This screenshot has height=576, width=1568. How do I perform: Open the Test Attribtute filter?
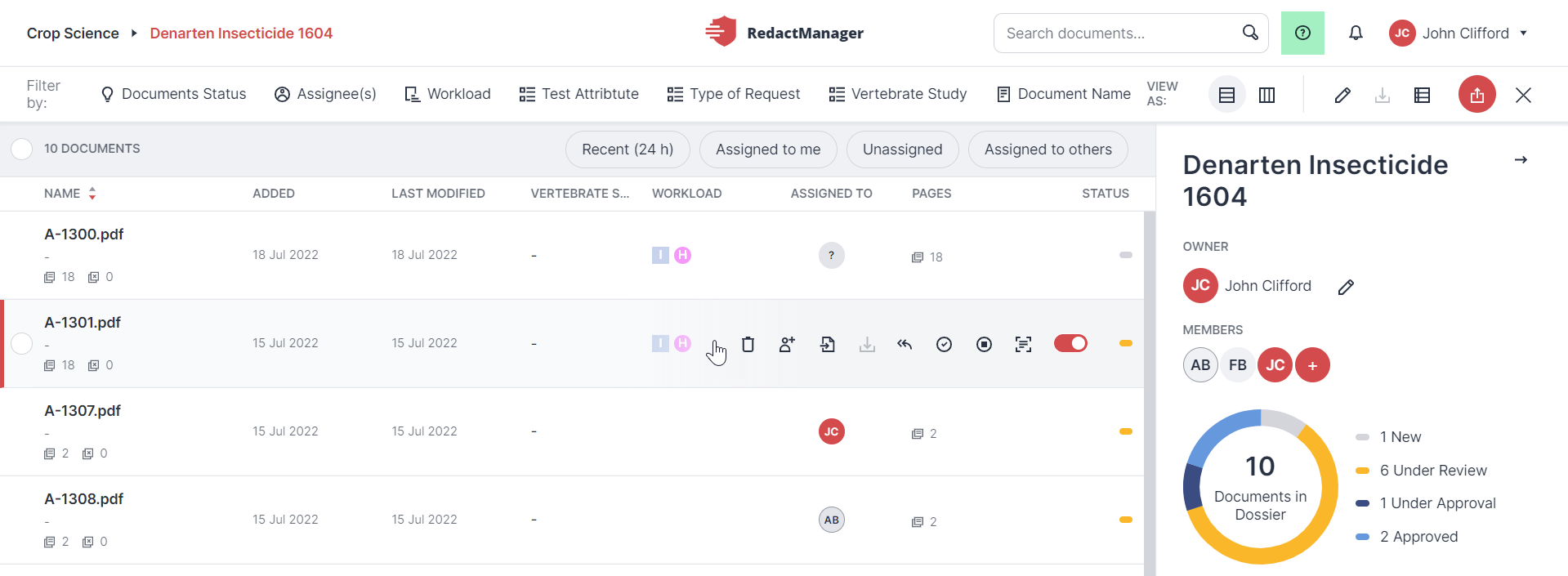coord(579,94)
